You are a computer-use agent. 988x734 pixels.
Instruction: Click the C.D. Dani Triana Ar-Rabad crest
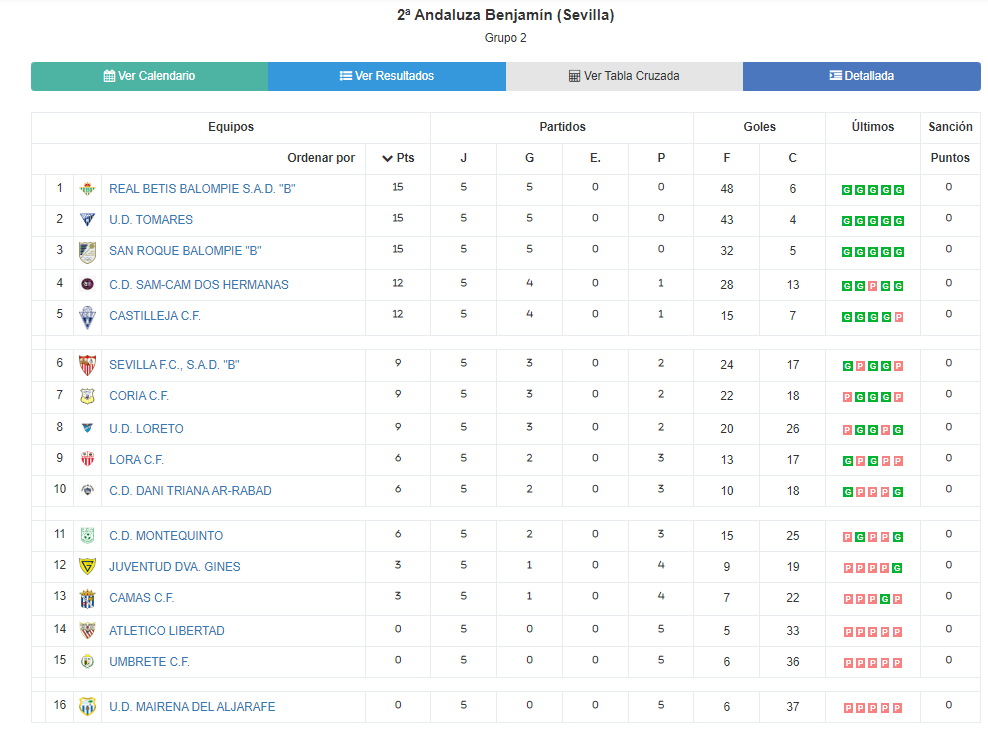pyautogui.click(x=88, y=490)
